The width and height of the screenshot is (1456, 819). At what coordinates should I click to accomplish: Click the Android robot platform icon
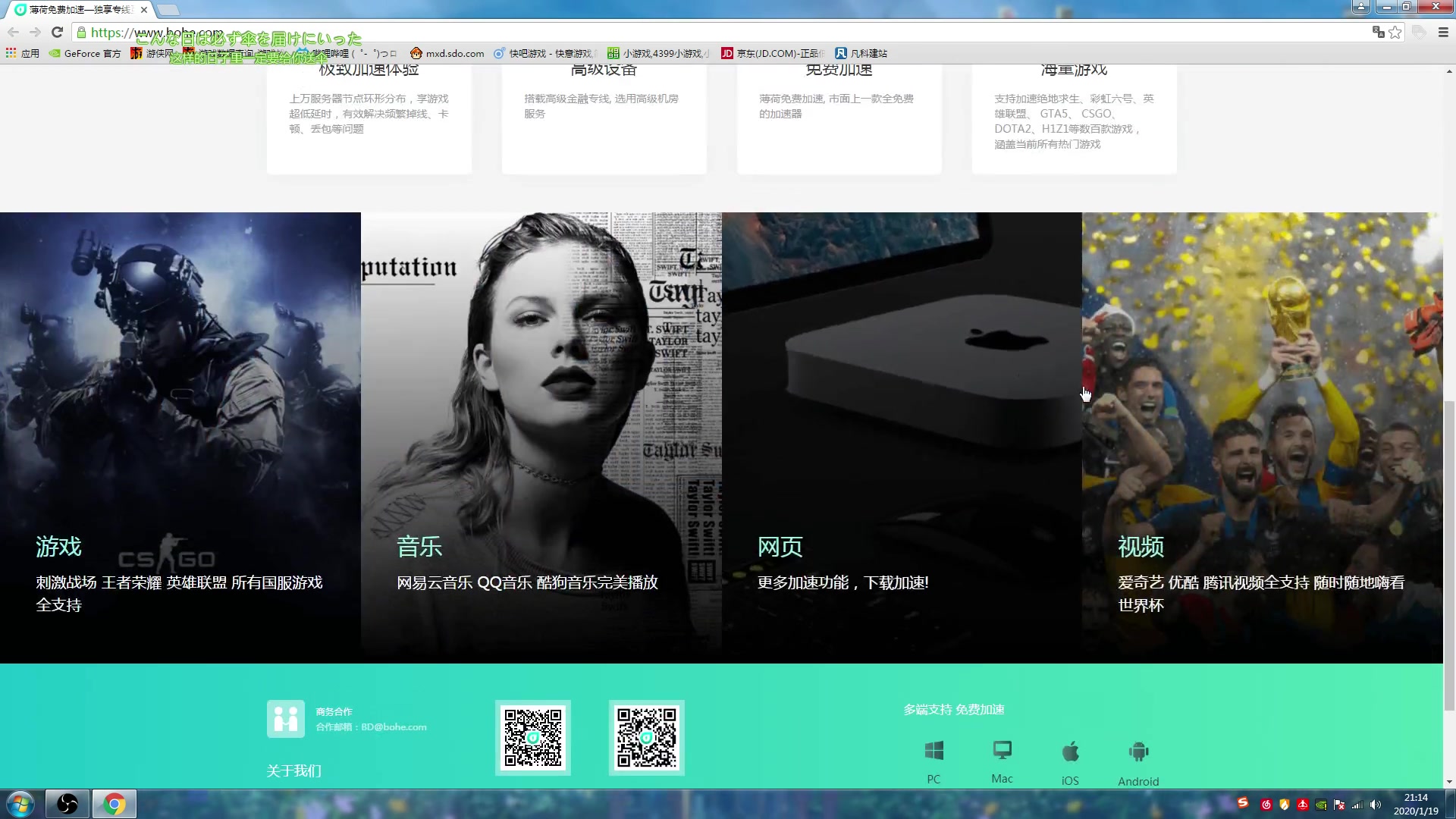(1138, 752)
